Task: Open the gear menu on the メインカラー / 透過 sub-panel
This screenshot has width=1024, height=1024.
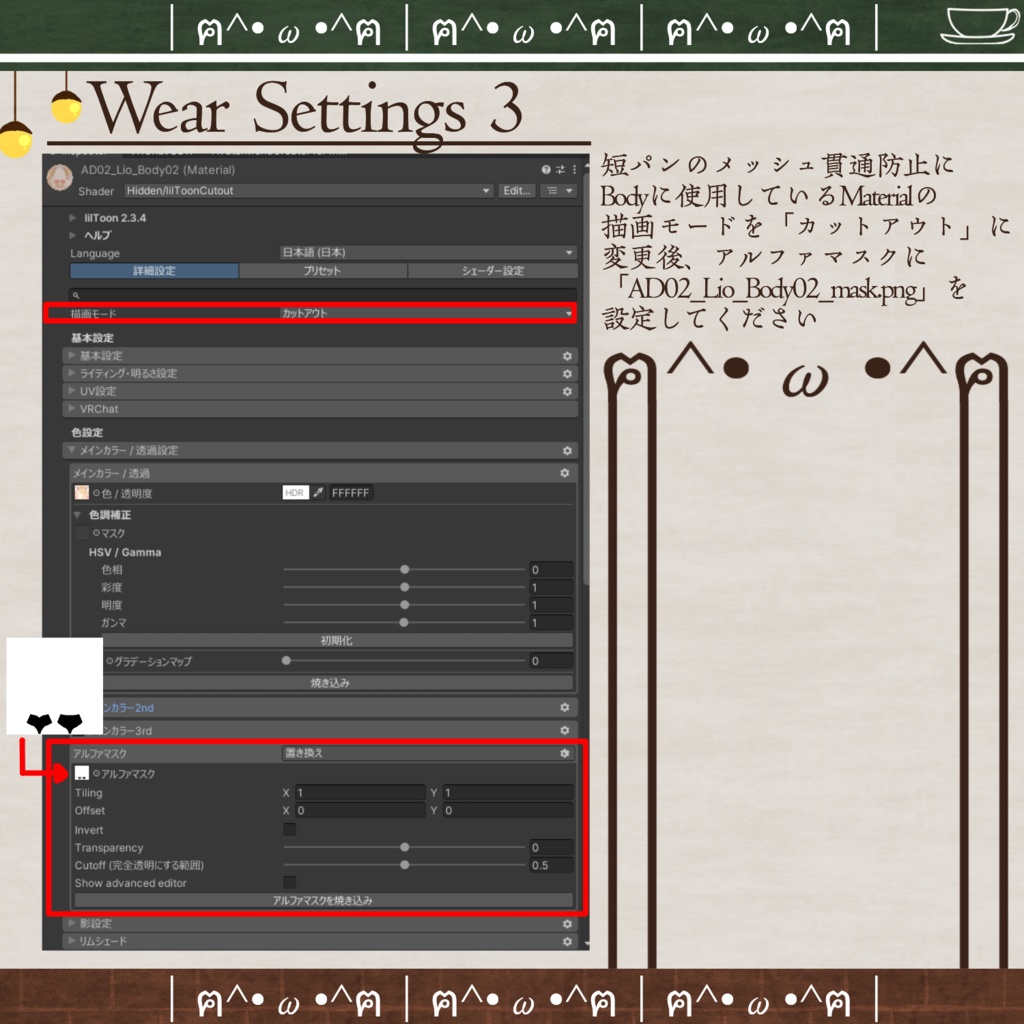Action: 565,473
